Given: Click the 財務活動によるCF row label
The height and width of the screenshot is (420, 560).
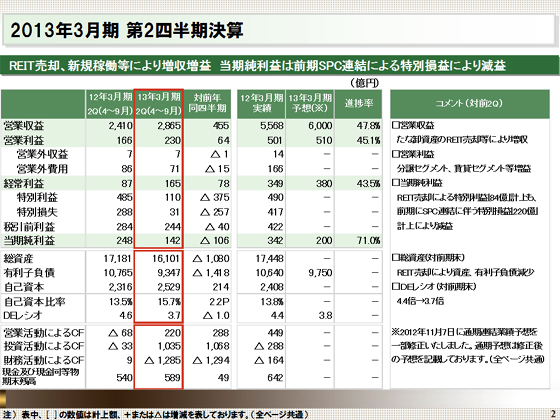Looking at the screenshot, I should (x=44, y=360).
